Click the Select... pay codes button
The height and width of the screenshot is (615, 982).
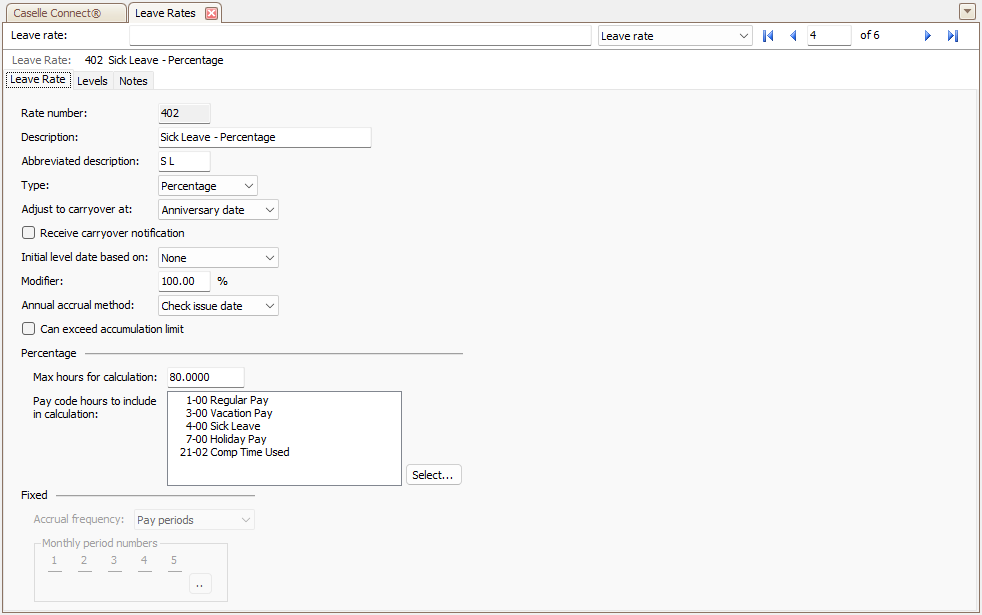(x=433, y=475)
